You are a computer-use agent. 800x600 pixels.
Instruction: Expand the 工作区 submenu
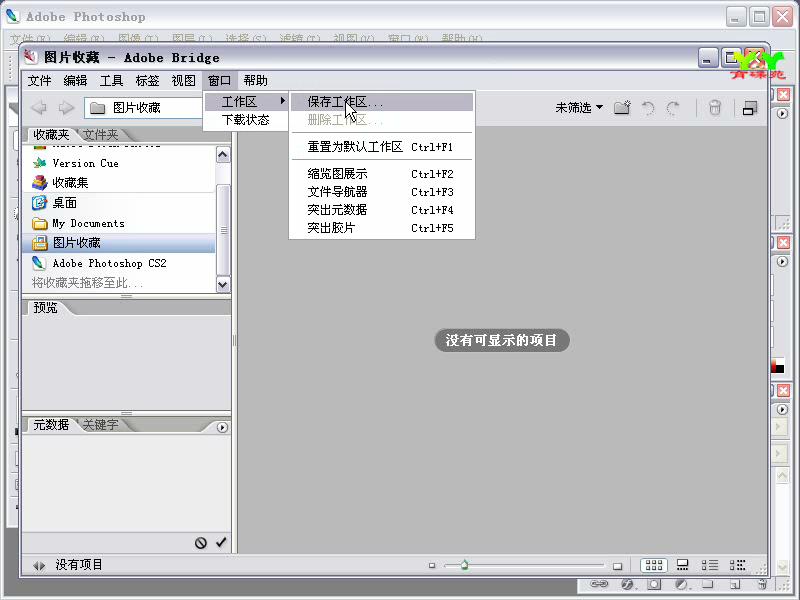(x=247, y=102)
